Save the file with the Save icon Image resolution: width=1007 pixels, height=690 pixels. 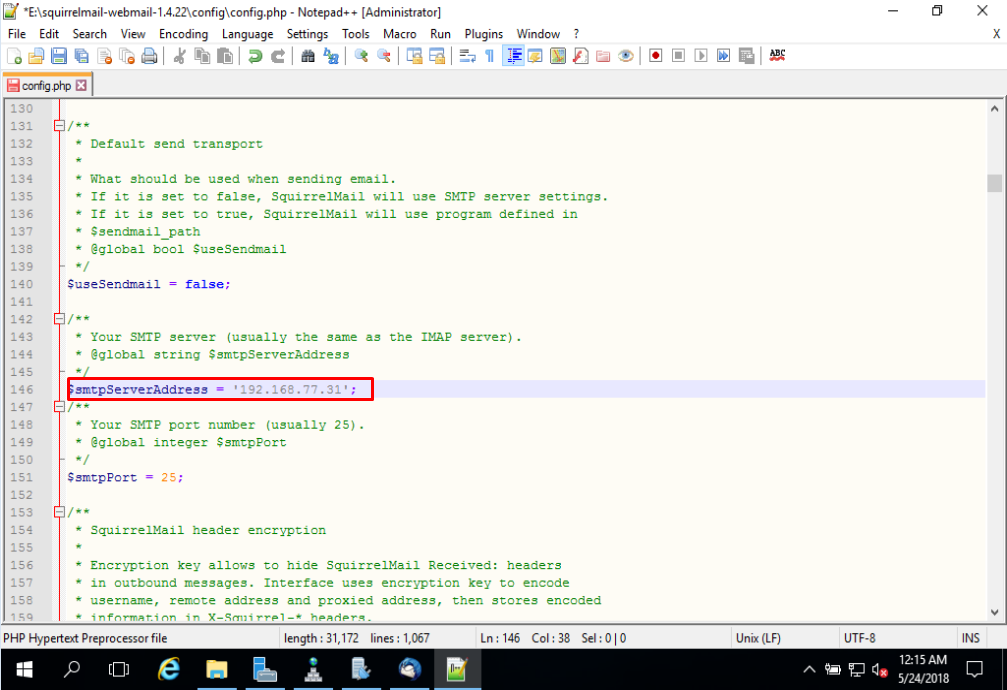(59, 57)
